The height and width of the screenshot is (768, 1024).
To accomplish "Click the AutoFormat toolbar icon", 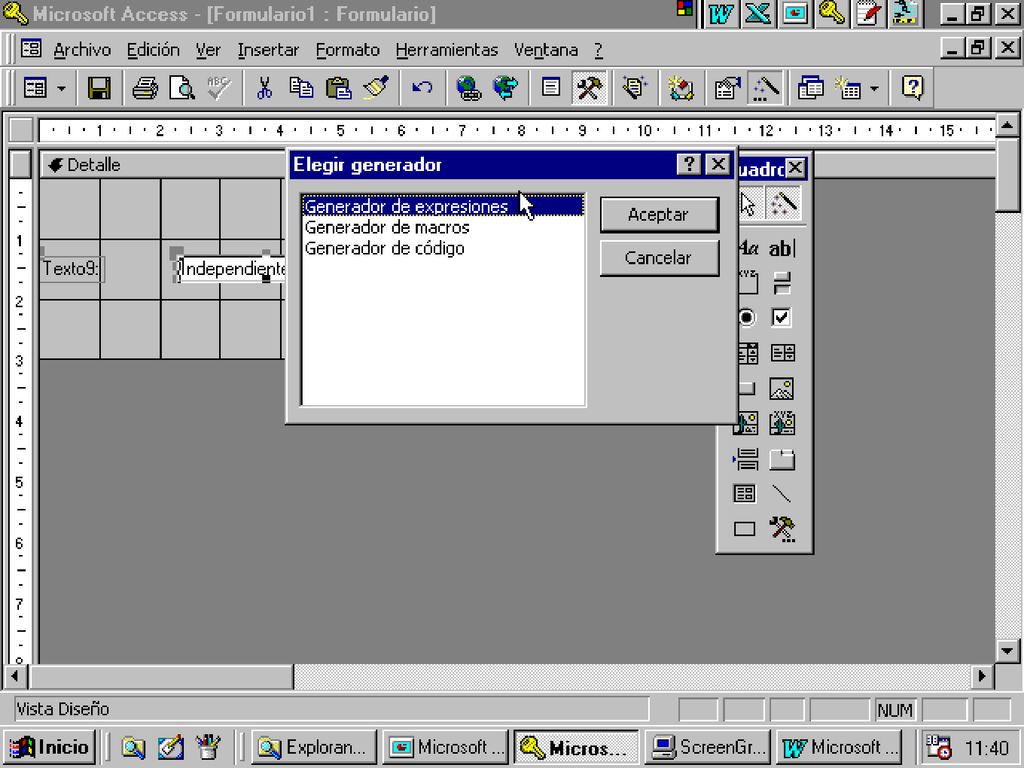I will tap(634, 88).
